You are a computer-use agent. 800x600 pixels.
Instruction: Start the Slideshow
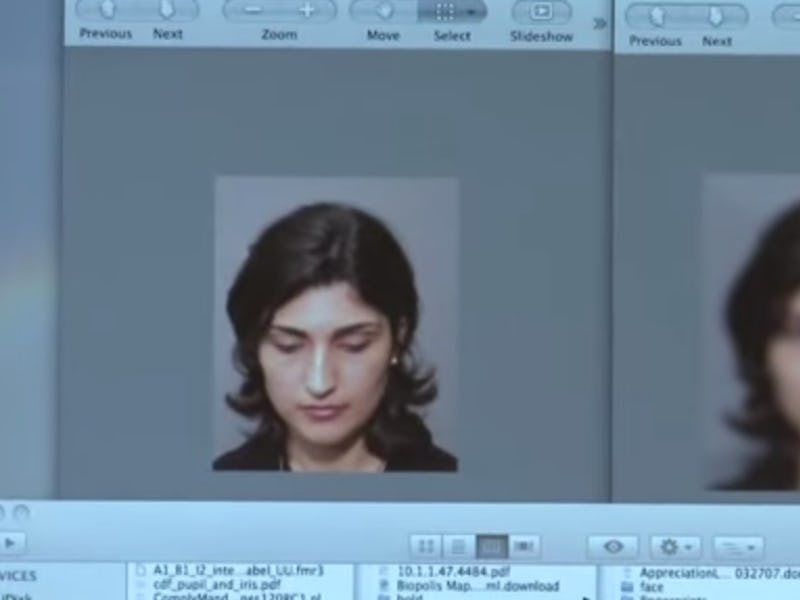click(x=541, y=11)
